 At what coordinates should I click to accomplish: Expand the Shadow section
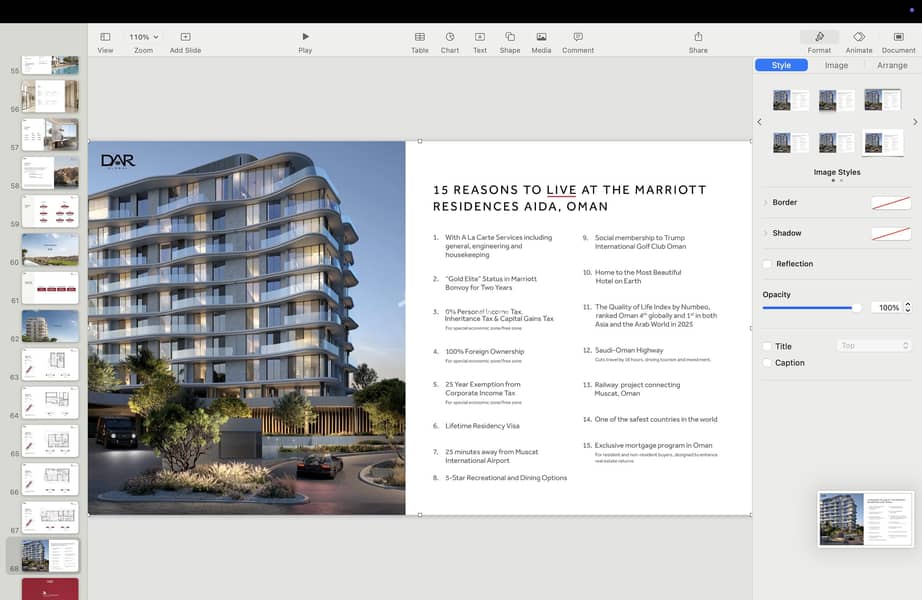tap(765, 234)
